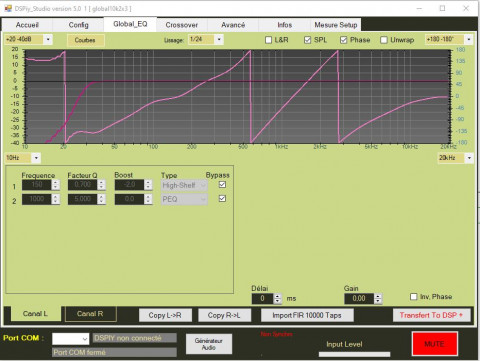Switch to the Crossover tab

[x=182, y=25]
